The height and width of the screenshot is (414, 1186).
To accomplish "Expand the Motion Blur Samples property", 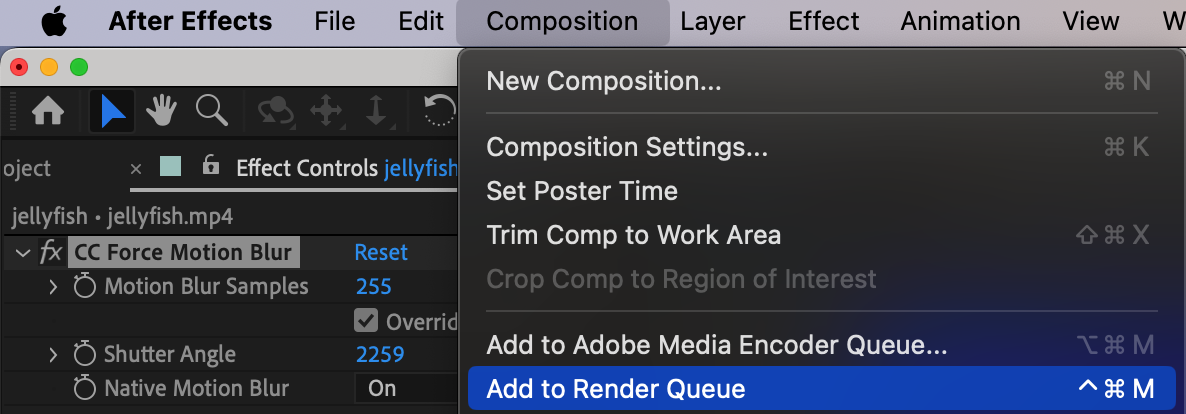I will pyautogui.click(x=53, y=287).
